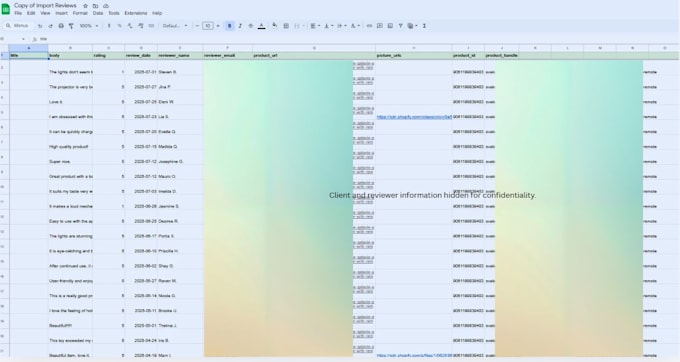Create a filter with funnel icon

pos(400,26)
